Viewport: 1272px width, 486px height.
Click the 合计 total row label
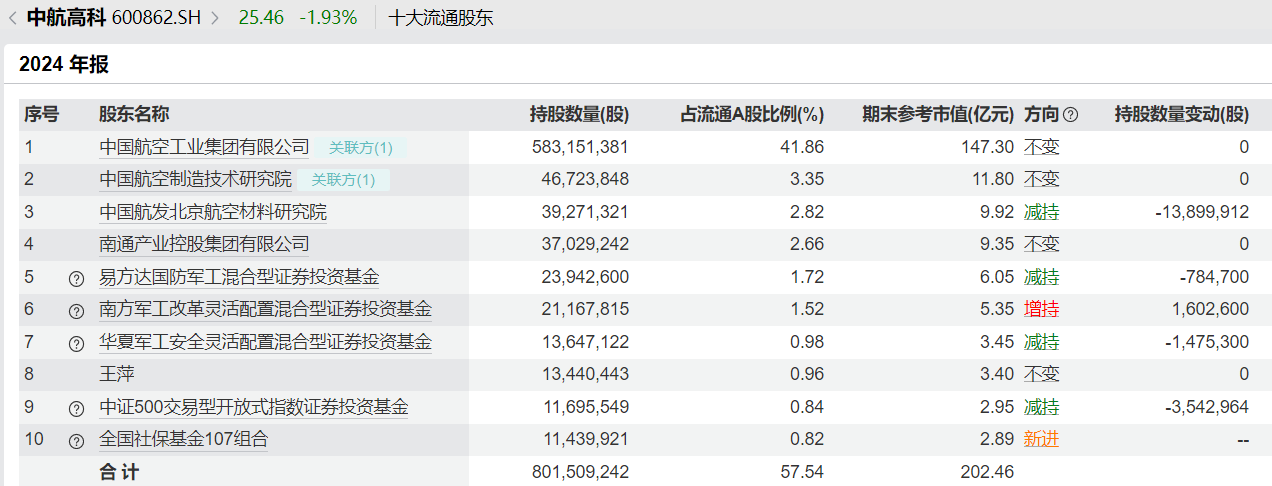119,471
